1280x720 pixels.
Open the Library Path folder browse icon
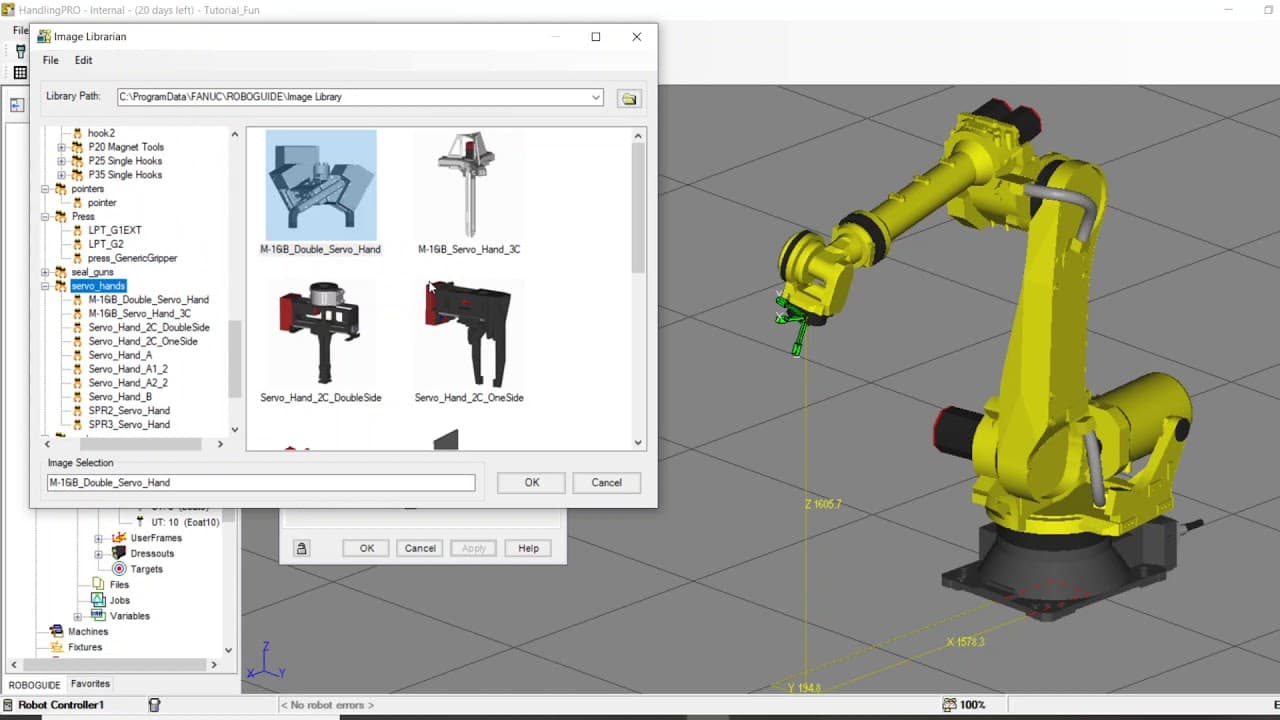point(628,96)
